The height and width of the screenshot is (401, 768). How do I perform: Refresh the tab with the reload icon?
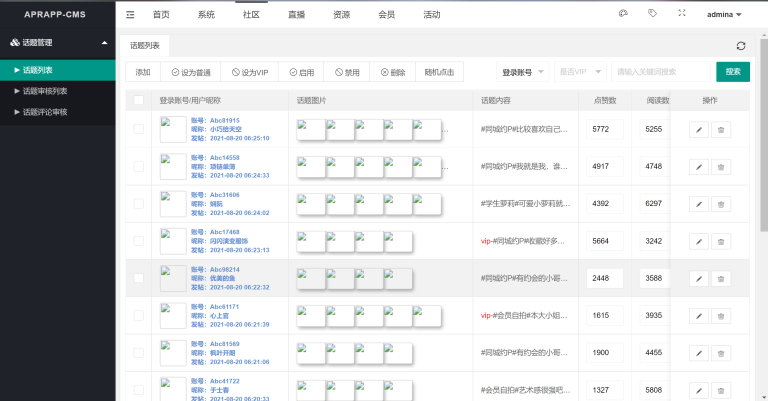(740, 46)
